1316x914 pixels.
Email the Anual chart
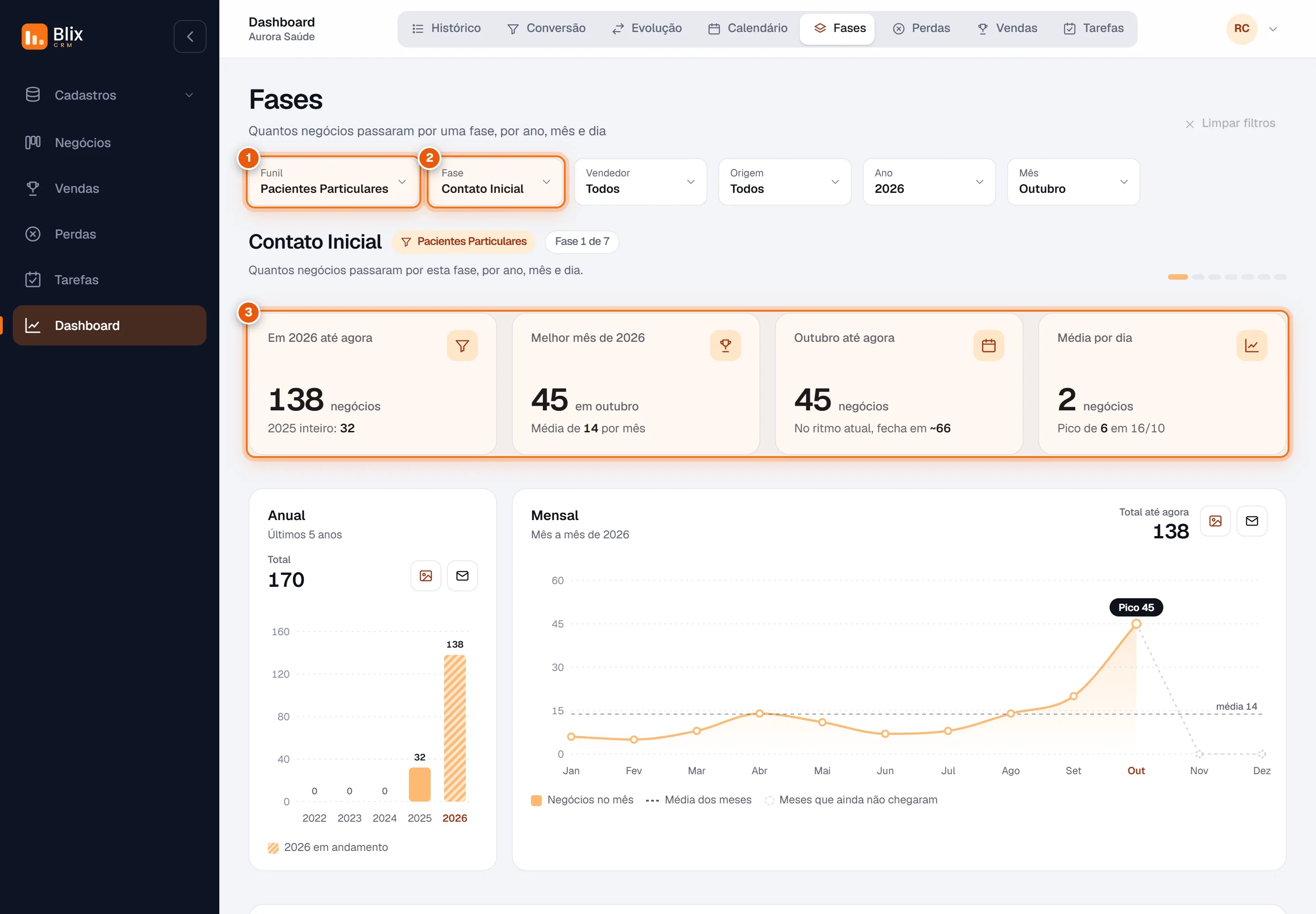[462, 575]
